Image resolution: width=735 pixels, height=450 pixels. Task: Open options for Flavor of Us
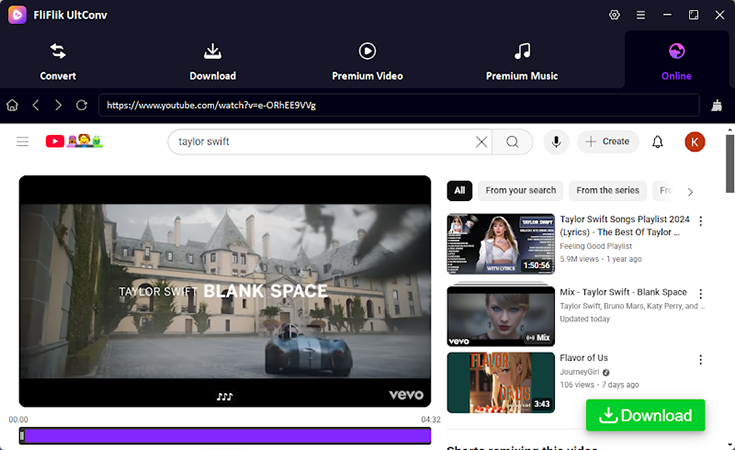pos(700,360)
